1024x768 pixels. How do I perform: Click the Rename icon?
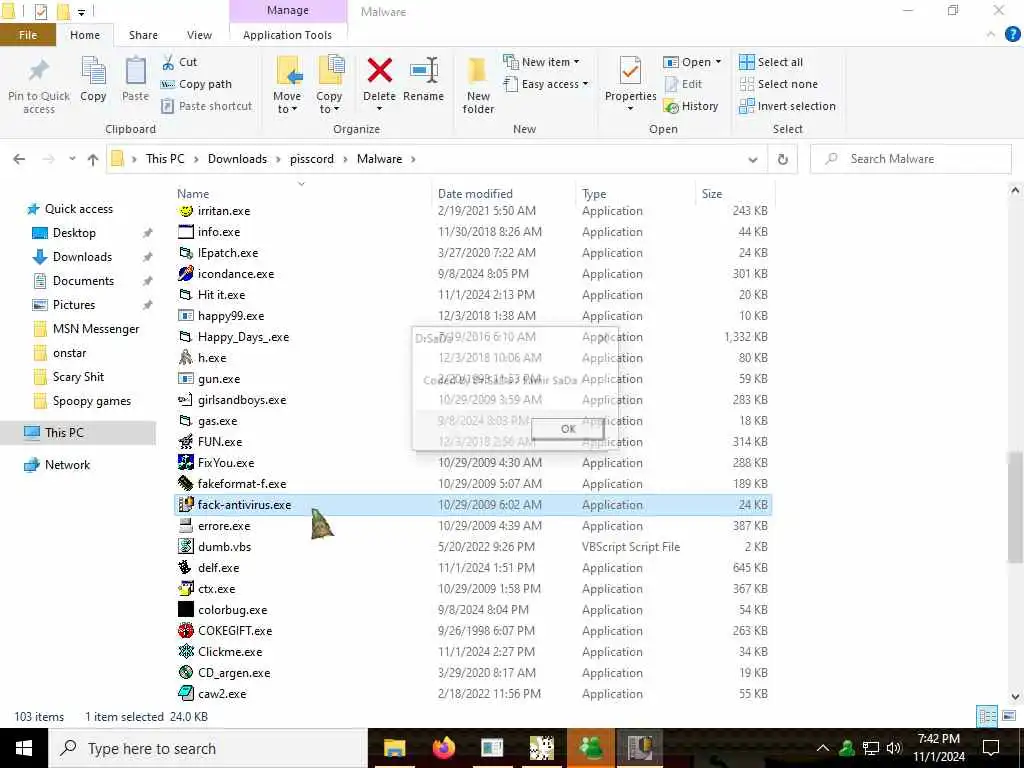tap(423, 70)
